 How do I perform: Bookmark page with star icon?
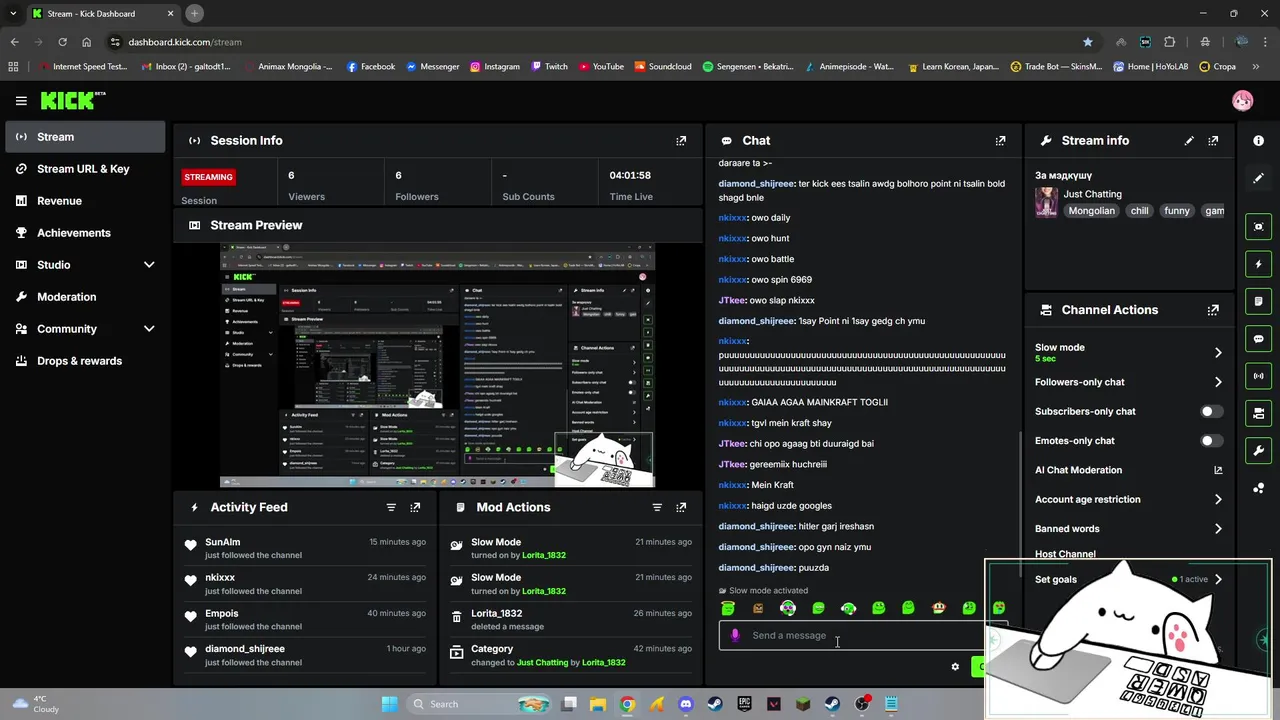coord(1087,42)
